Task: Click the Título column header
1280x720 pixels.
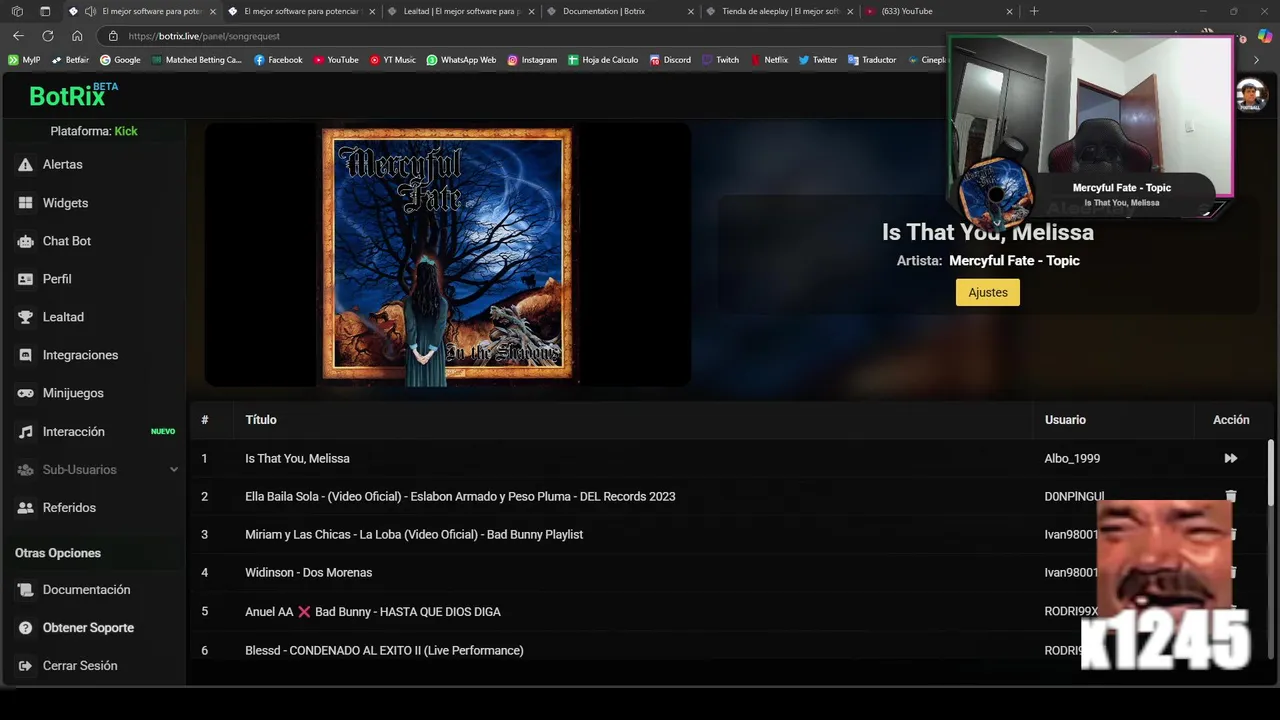Action: click(261, 420)
